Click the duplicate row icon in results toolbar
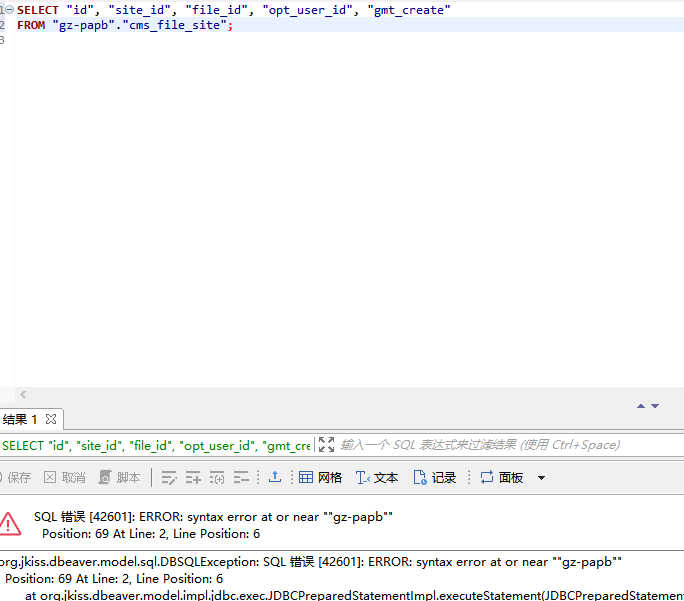This screenshot has height=601, width=684. tap(217, 478)
